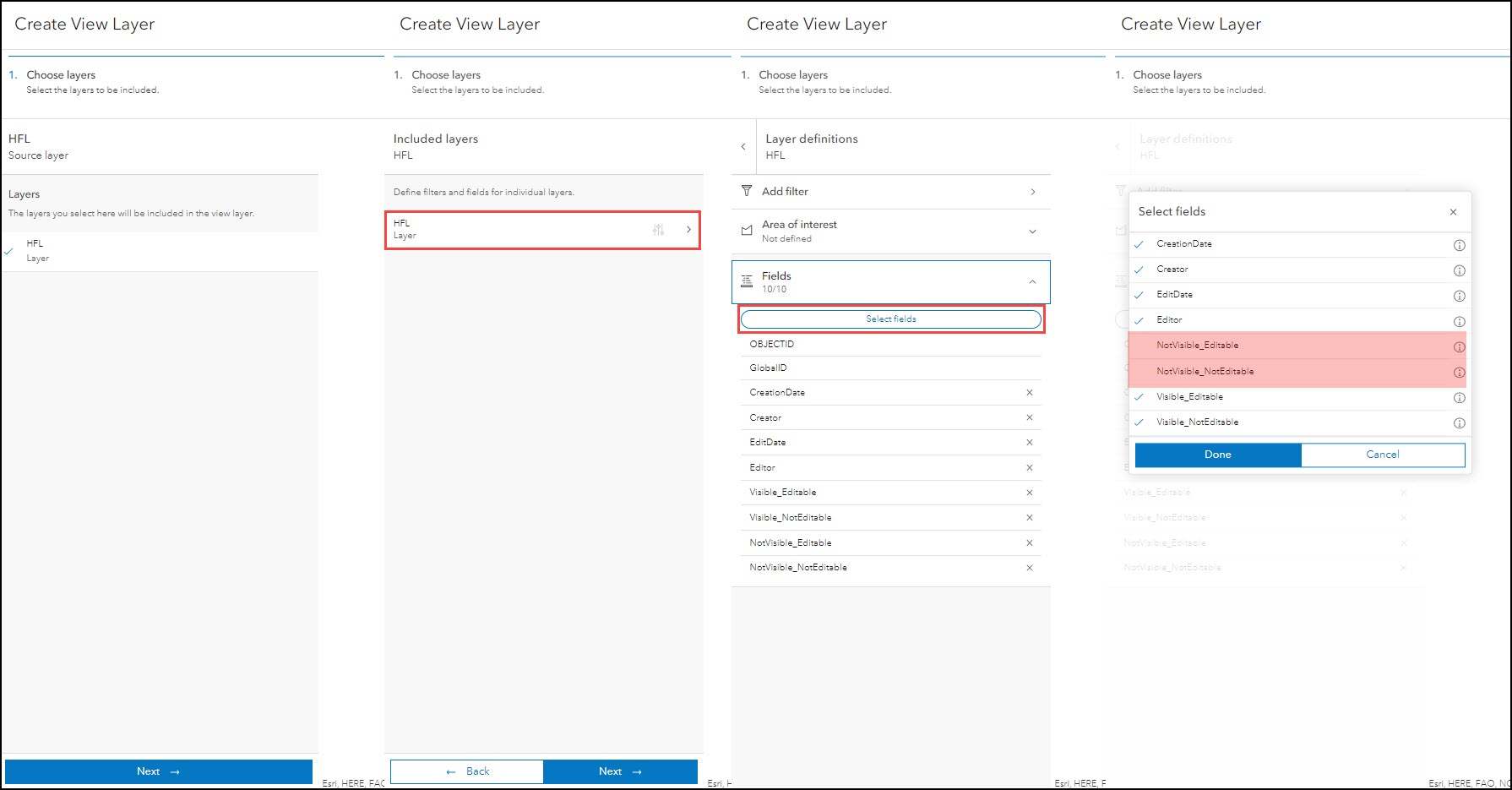Click info icon next to Visible_NotEditable
The image size is (1512, 790).
pyautogui.click(x=1459, y=422)
